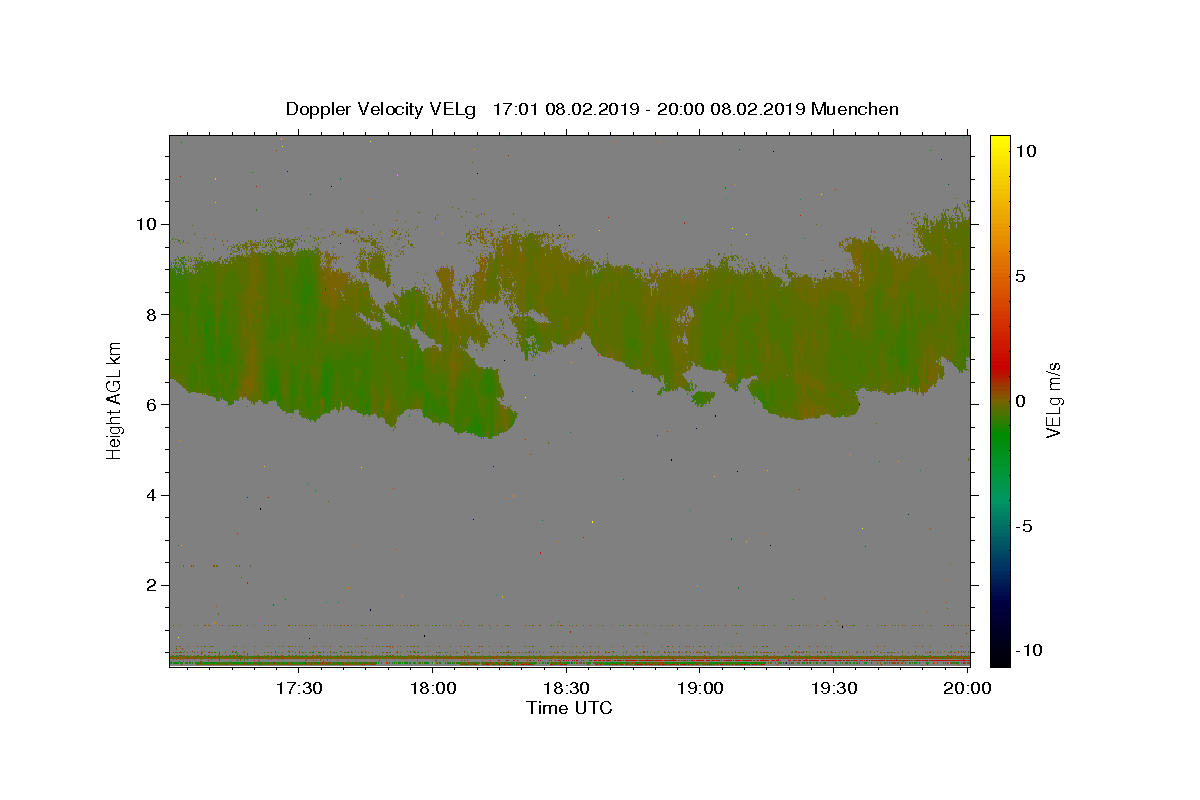Click the black bottom of the colorbar
The height and width of the screenshot is (800, 1200).
point(999,655)
